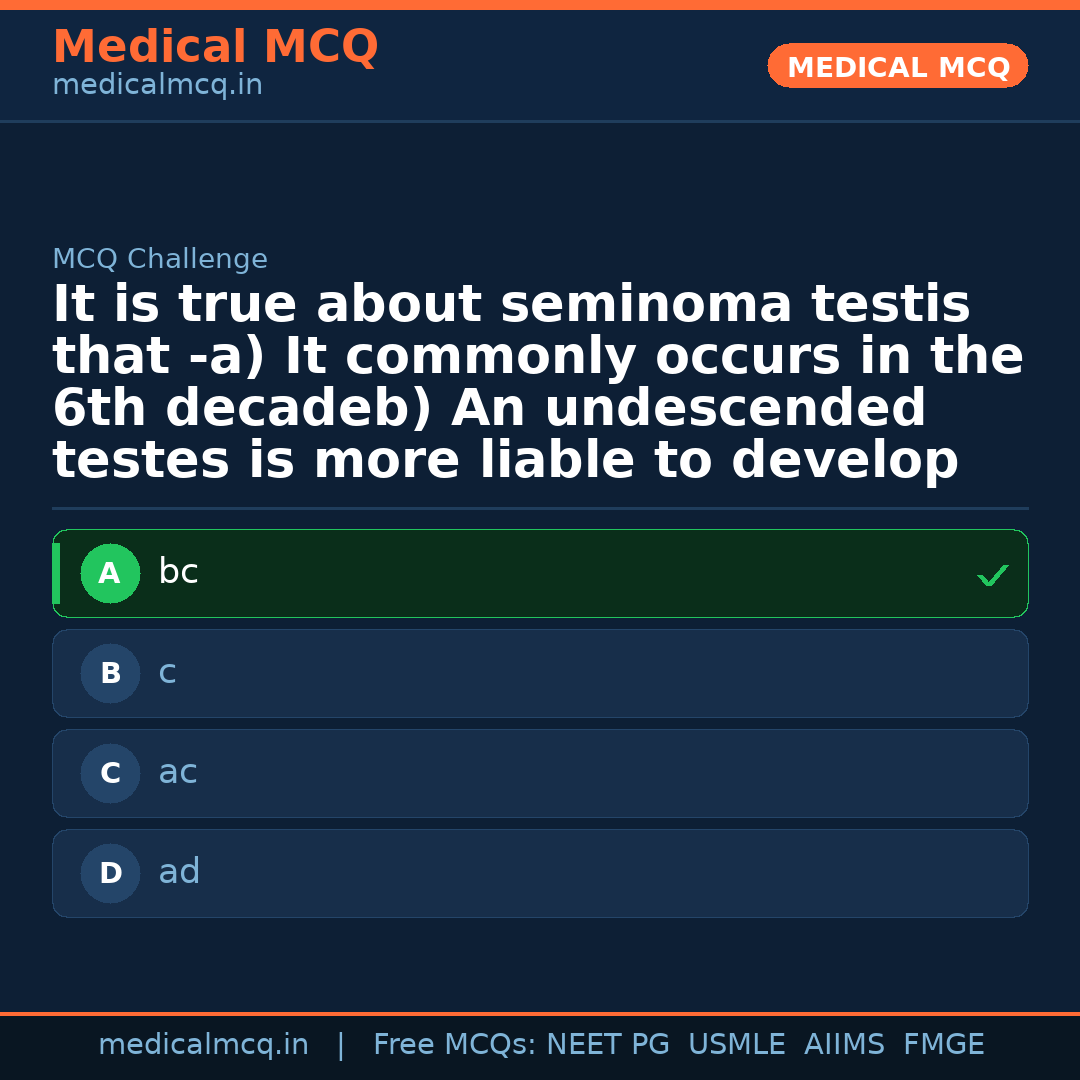The image size is (1080, 1080).
Task: Pick the answer text "ac"
Action: (178, 772)
